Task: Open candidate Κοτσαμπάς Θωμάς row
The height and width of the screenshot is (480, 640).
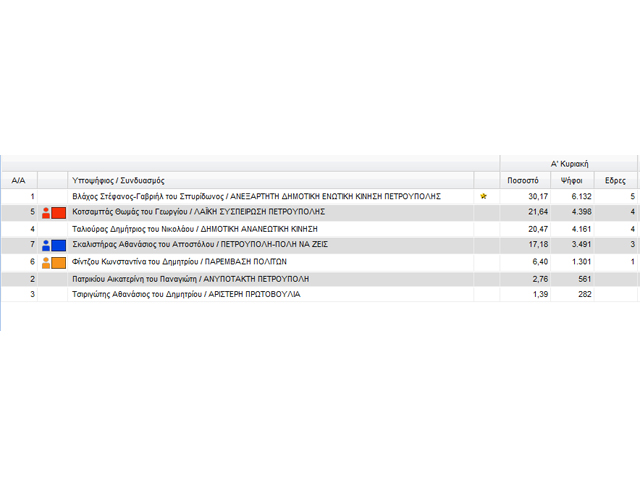Action: point(198,213)
